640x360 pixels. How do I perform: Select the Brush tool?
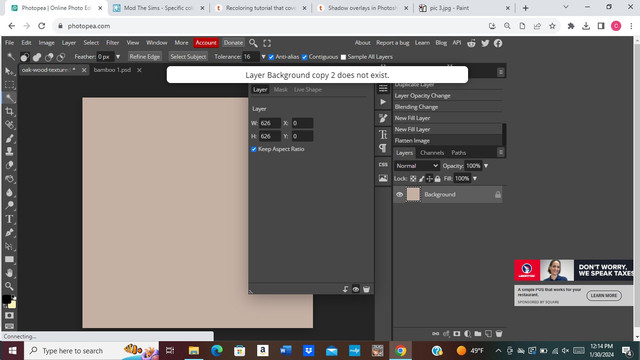point(9,138)
